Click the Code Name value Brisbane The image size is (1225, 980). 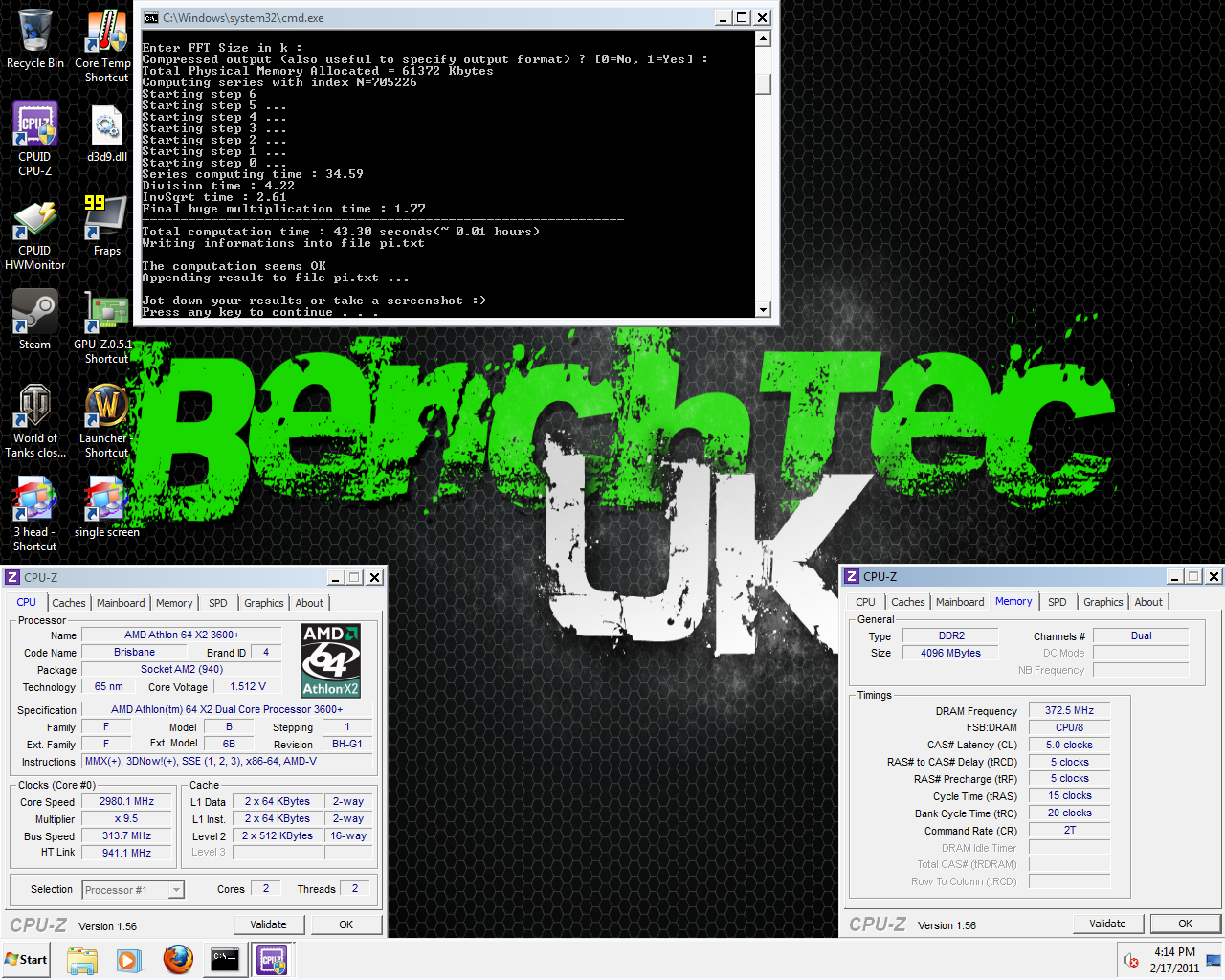point(134,652)
